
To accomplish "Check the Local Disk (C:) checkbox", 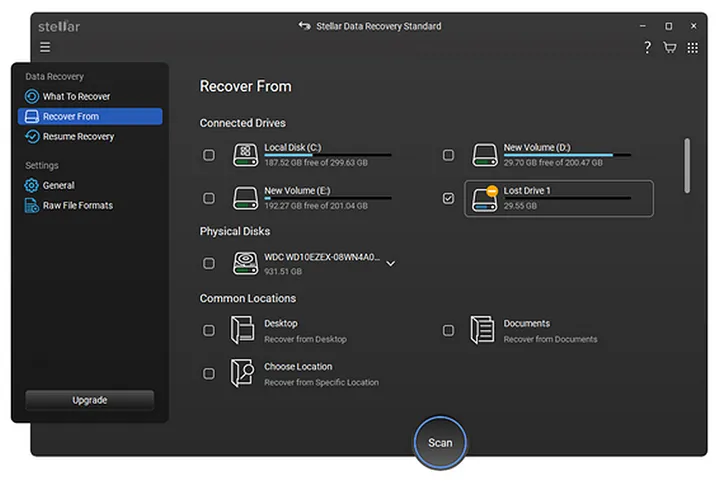I will coord(209,155).
